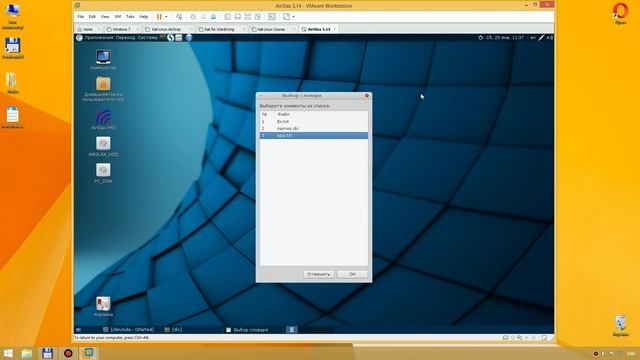This screenshot has width=640, height=360.
Task: Open the PC_DISK drive icon
Action: coord(103,173)
